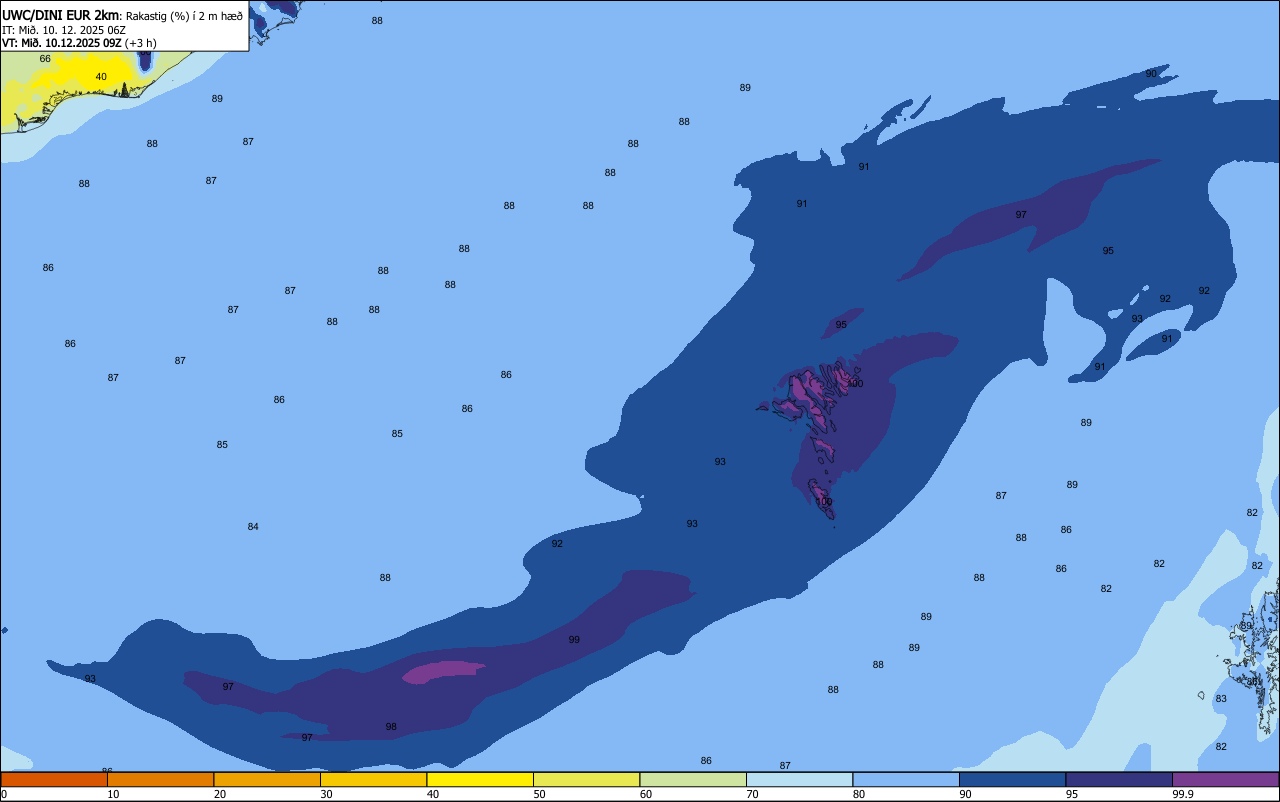Click the 0–10 dark orange legend segment

pyautogui.click(x=54, y=779)
